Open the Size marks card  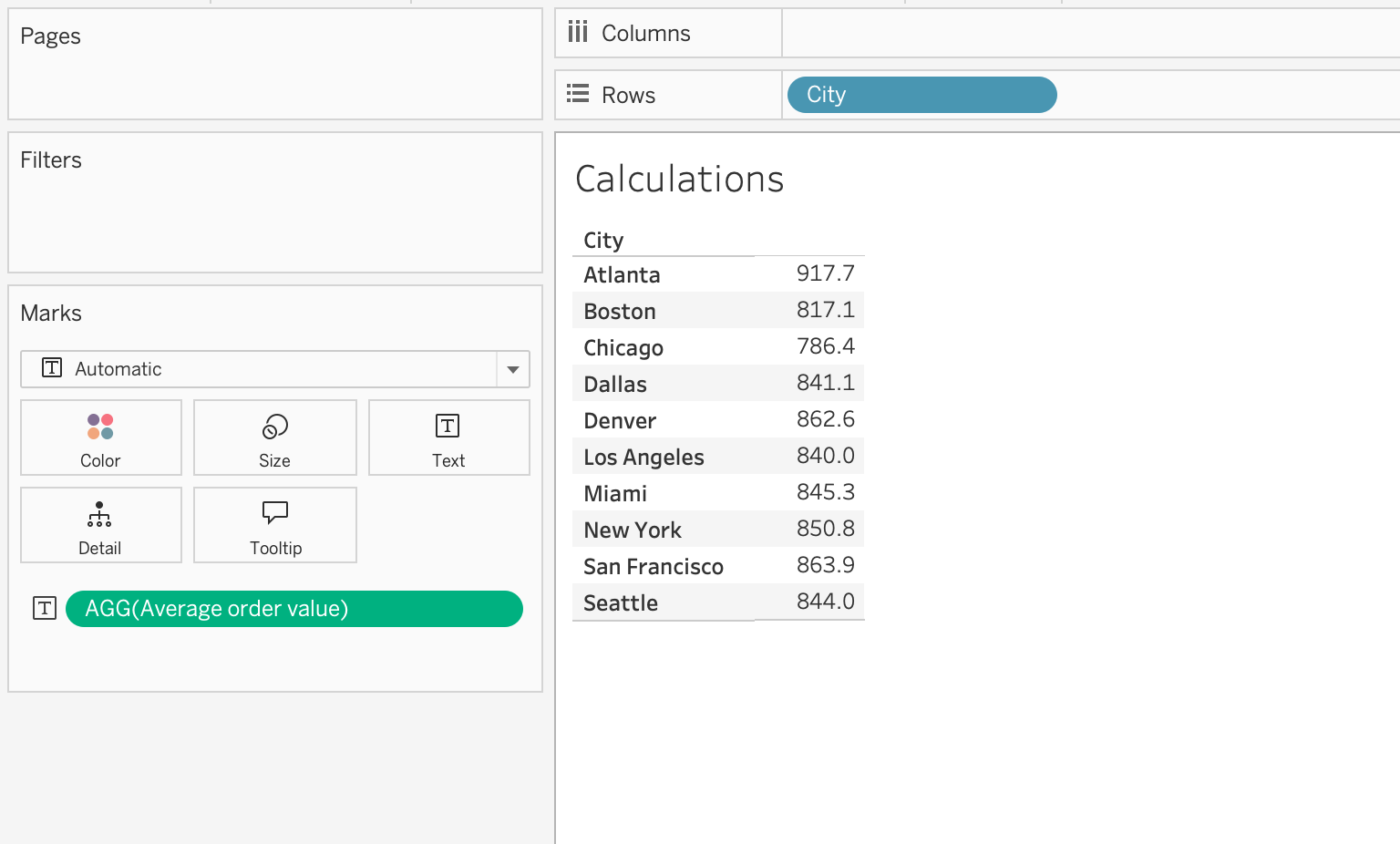click(x=274, y=437)
